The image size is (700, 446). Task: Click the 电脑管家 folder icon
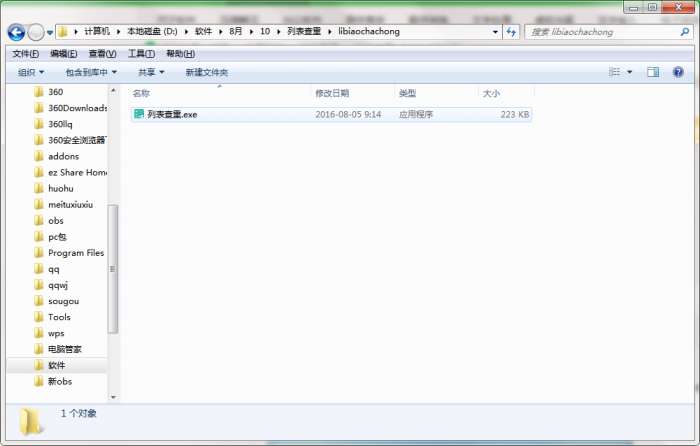click(39, 349)
